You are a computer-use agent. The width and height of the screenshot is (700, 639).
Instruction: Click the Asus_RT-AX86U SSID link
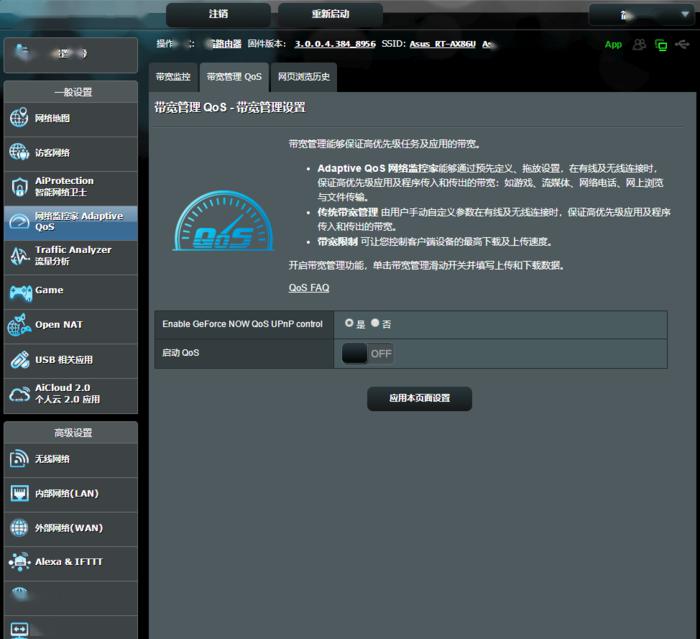(x=442, y=44)
